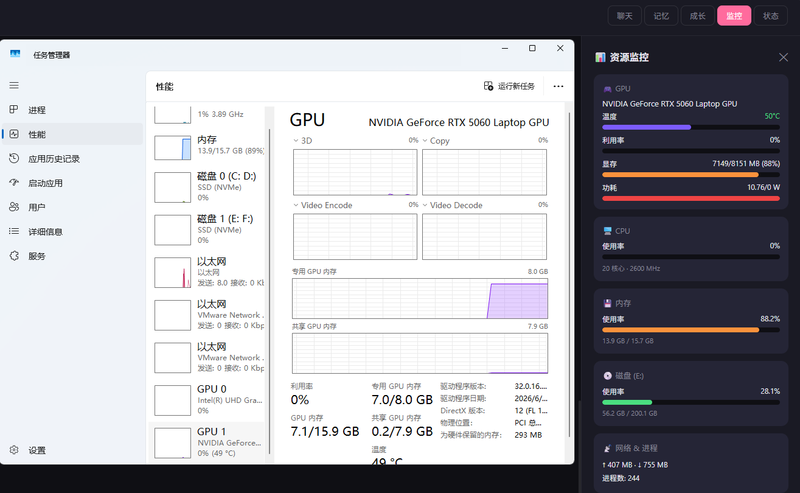The image size is (800, 493).
Task: Click NVIDIA GeForce RTX 5060 title in Task Manager
Action: 459,122
